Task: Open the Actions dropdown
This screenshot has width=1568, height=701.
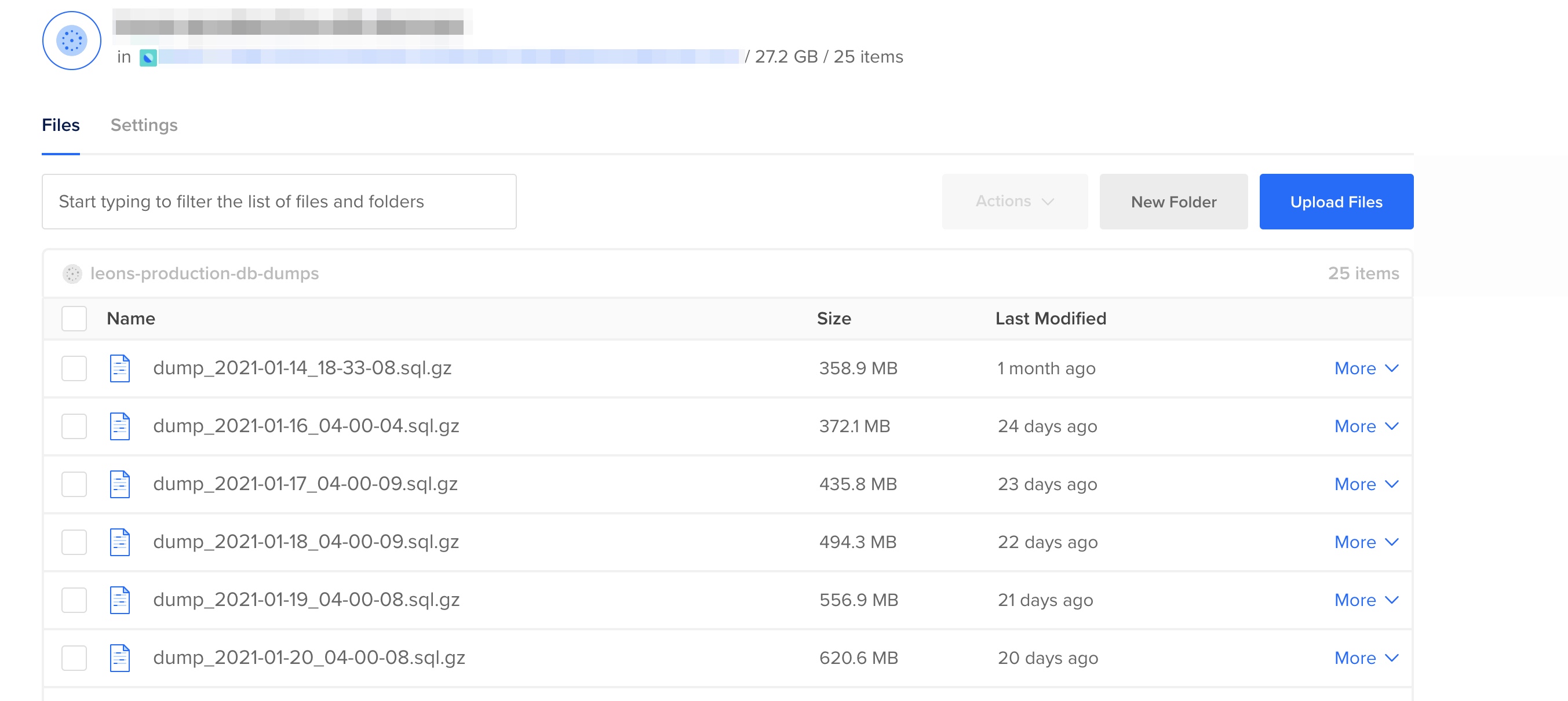Action: point(1014,202)
